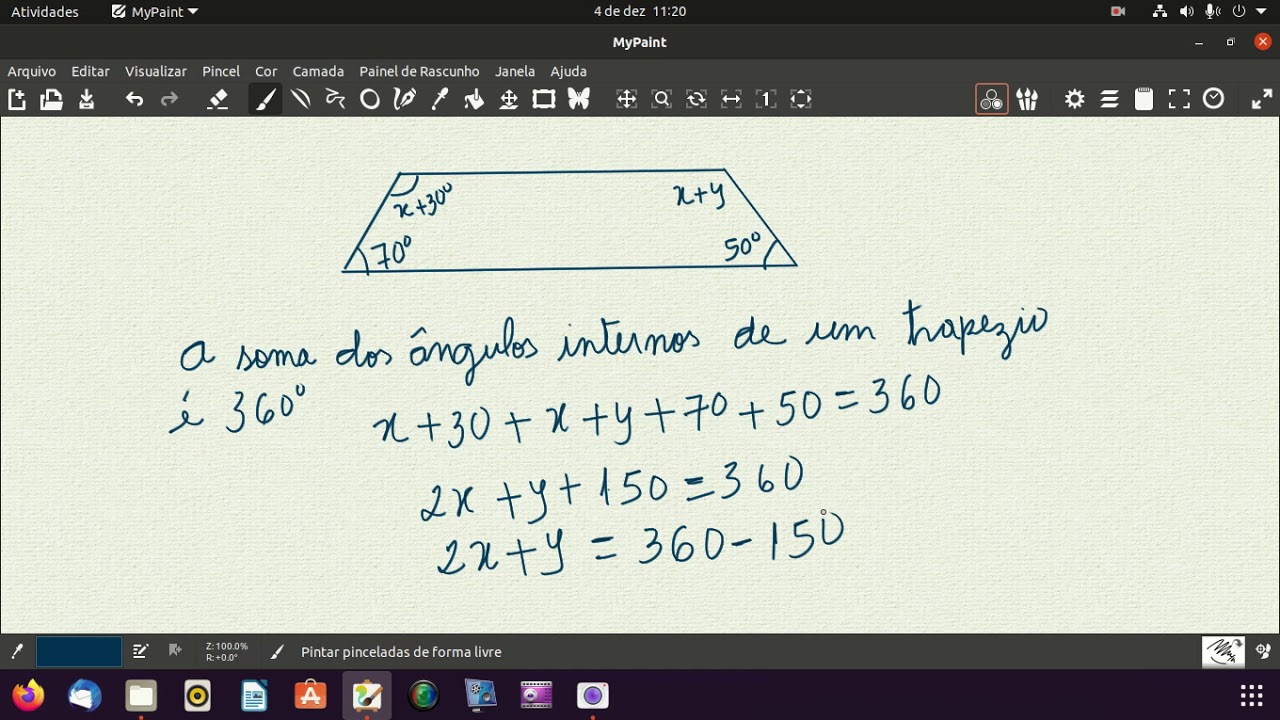Click the microphone status icon
This screenshot has height=720, width=1280.
tap(1212, 12)
